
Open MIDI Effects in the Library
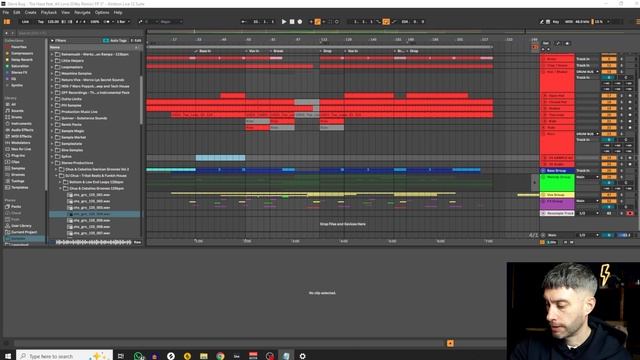tap(21, 136)
